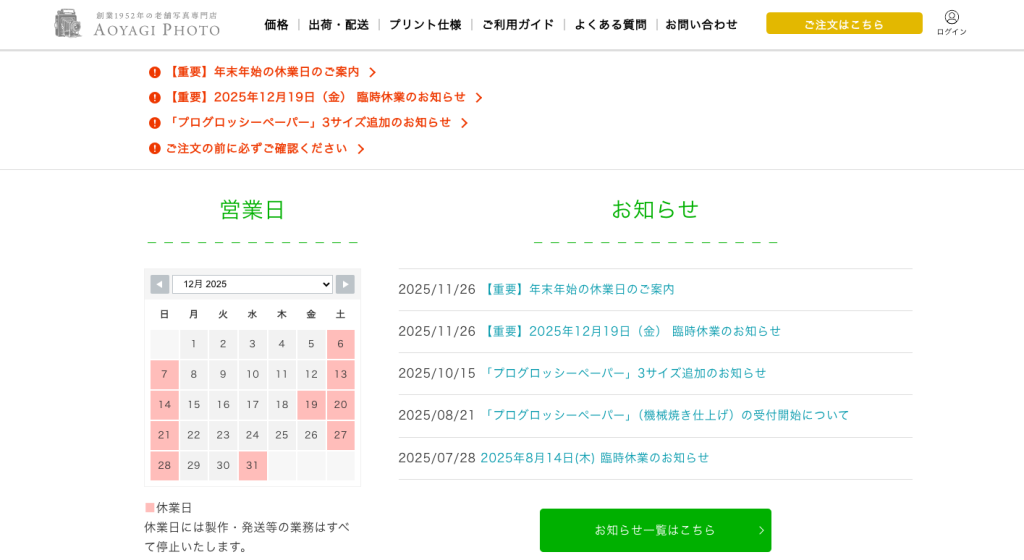This screenshot has height=560, width=1024.
Task: Click red alert icon beside ご注文の前に notice
Action: 155,149
